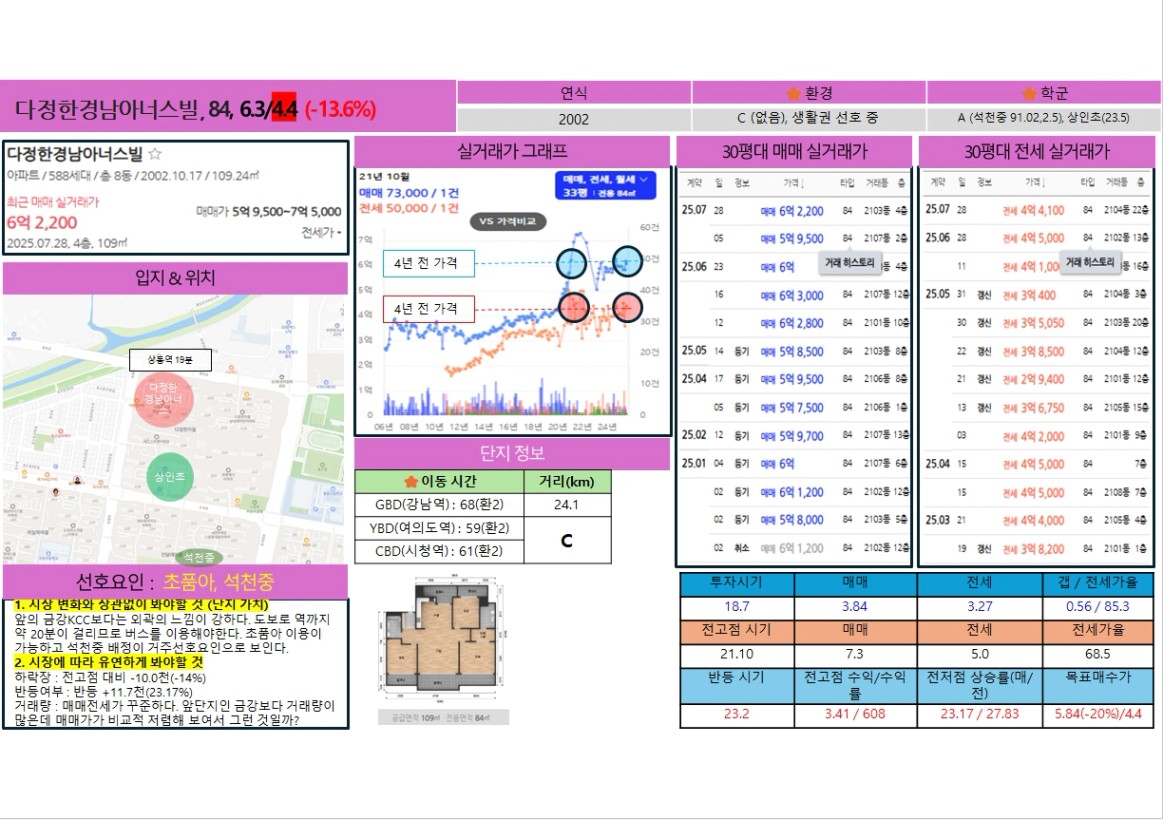Click the '전세 50,000 / 1건' chart legend
1163x820 pixels.
(x=409, y=208)
